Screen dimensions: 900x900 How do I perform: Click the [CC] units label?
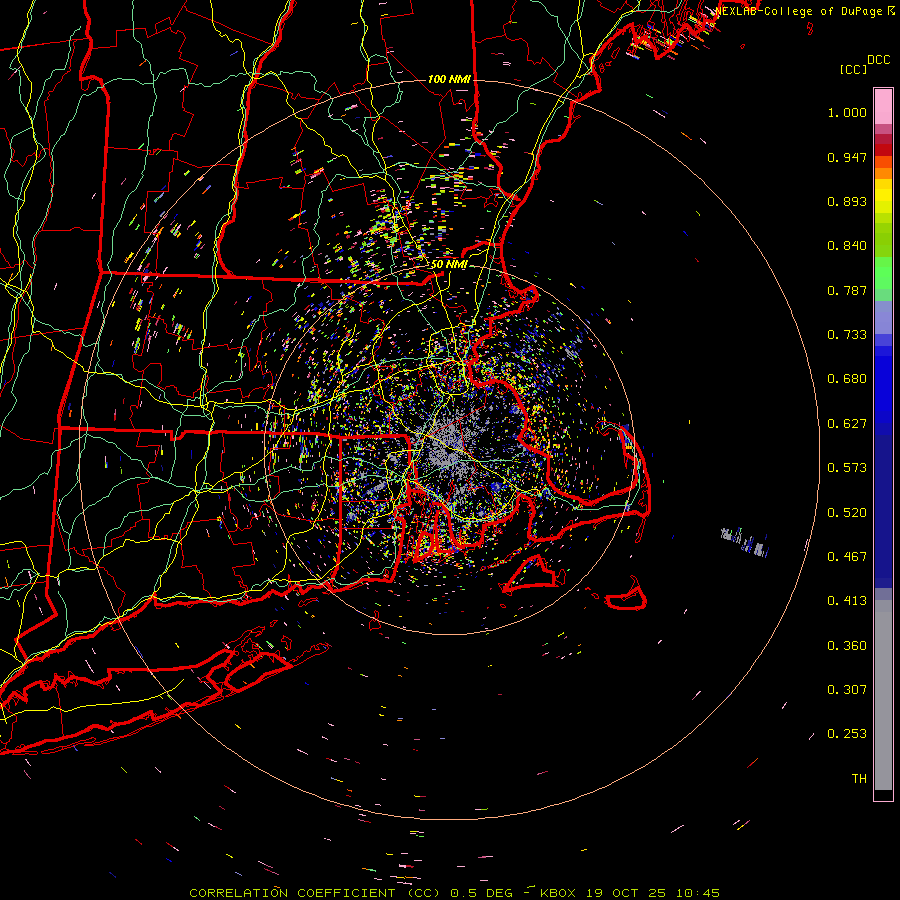(x=854, y=69)
